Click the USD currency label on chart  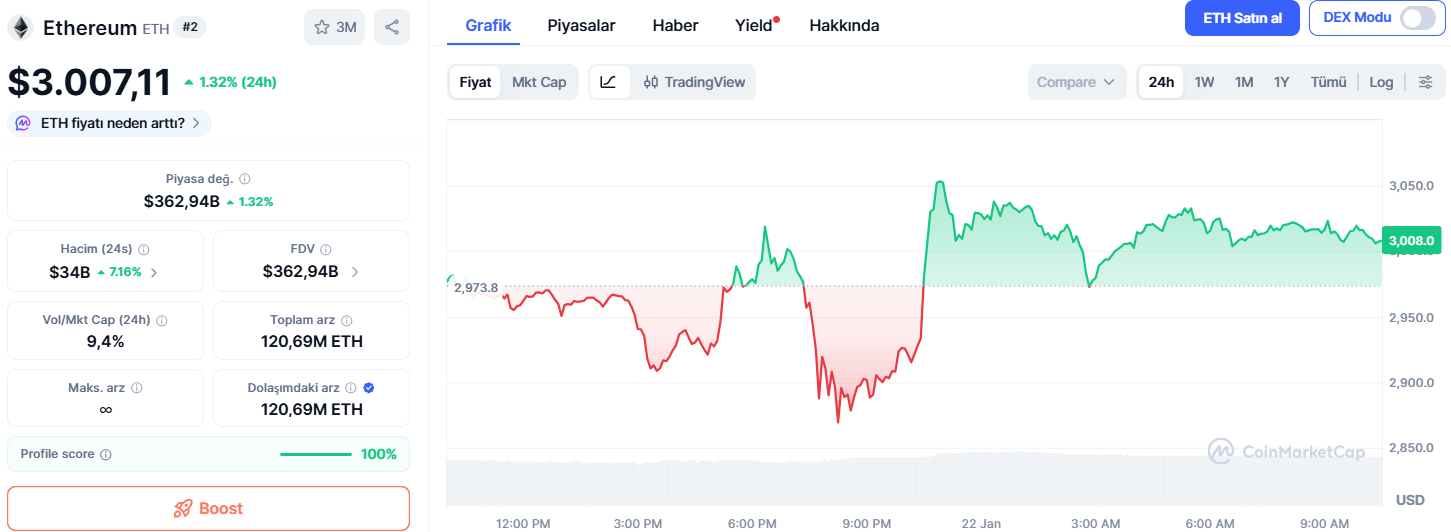click(1410, 499)
